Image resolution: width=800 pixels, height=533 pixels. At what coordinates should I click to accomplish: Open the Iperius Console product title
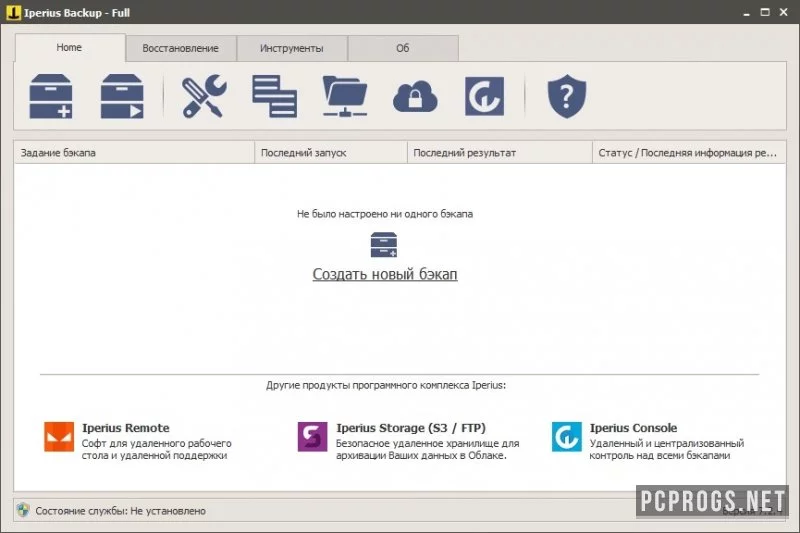[634, 428]
